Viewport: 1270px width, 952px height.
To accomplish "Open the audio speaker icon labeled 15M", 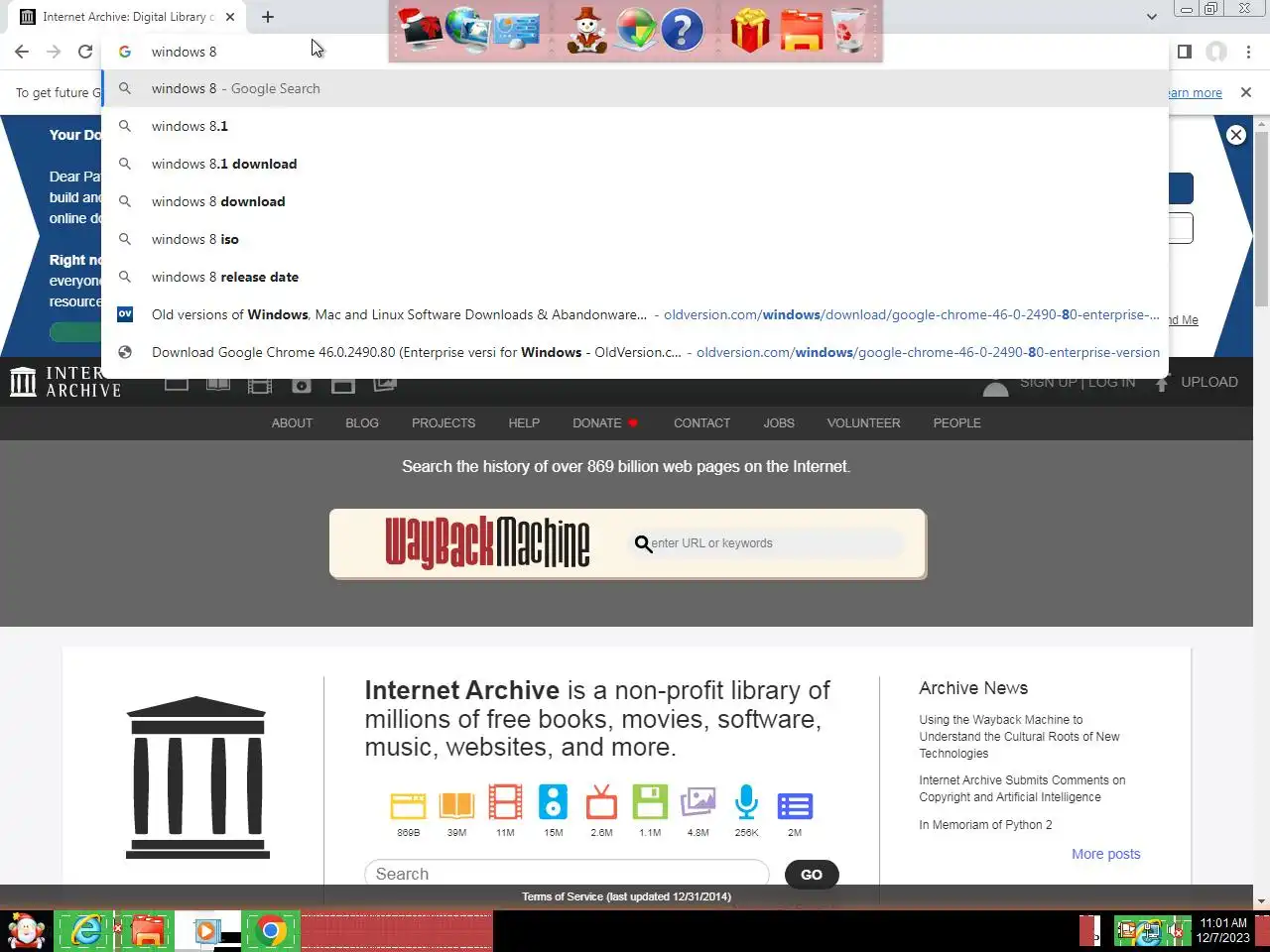I will point(554,802).
